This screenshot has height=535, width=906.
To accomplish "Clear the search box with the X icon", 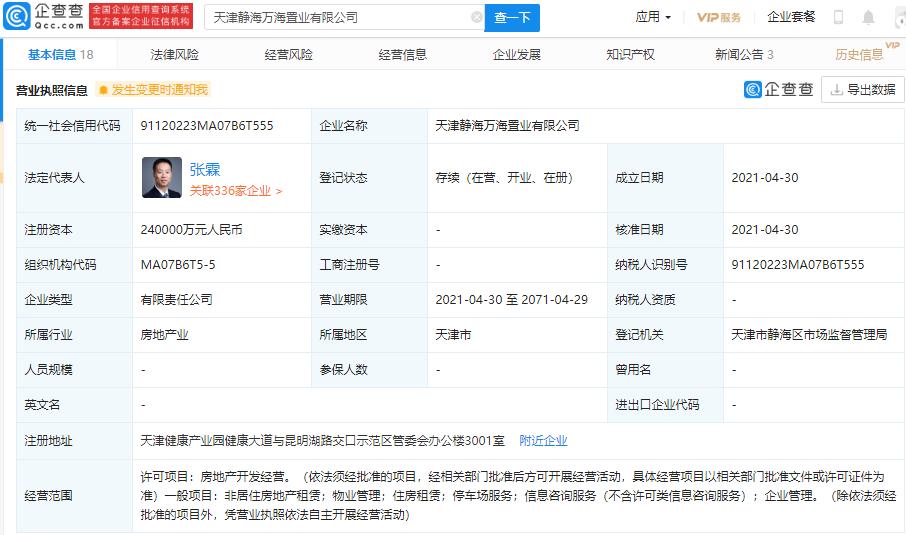I will click(477, 17).
